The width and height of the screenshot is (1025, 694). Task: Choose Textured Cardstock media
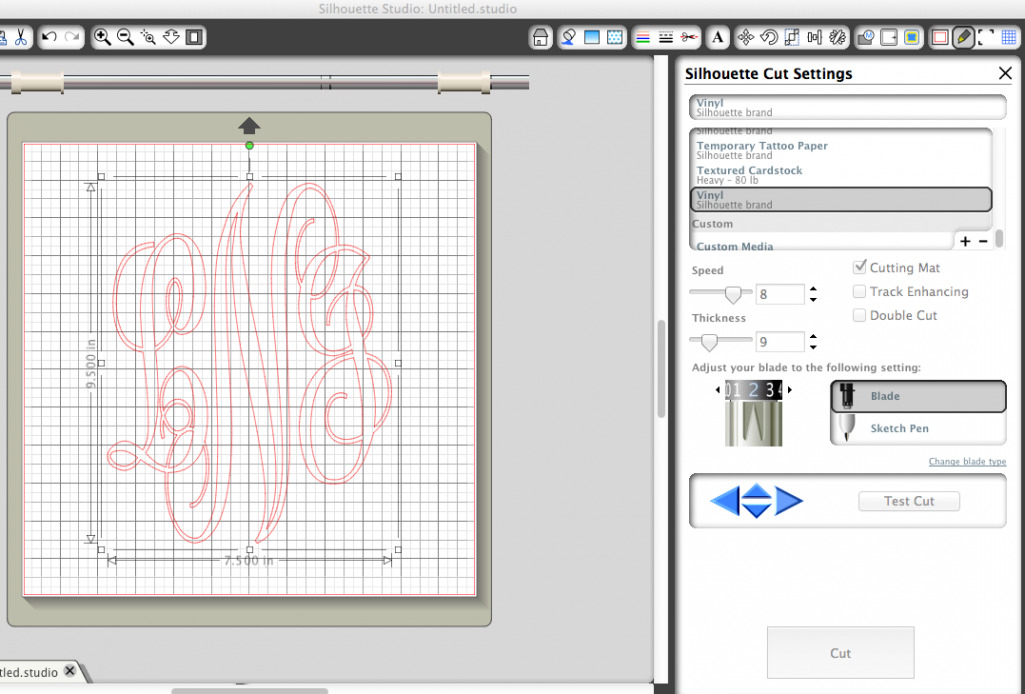[841, 174]
